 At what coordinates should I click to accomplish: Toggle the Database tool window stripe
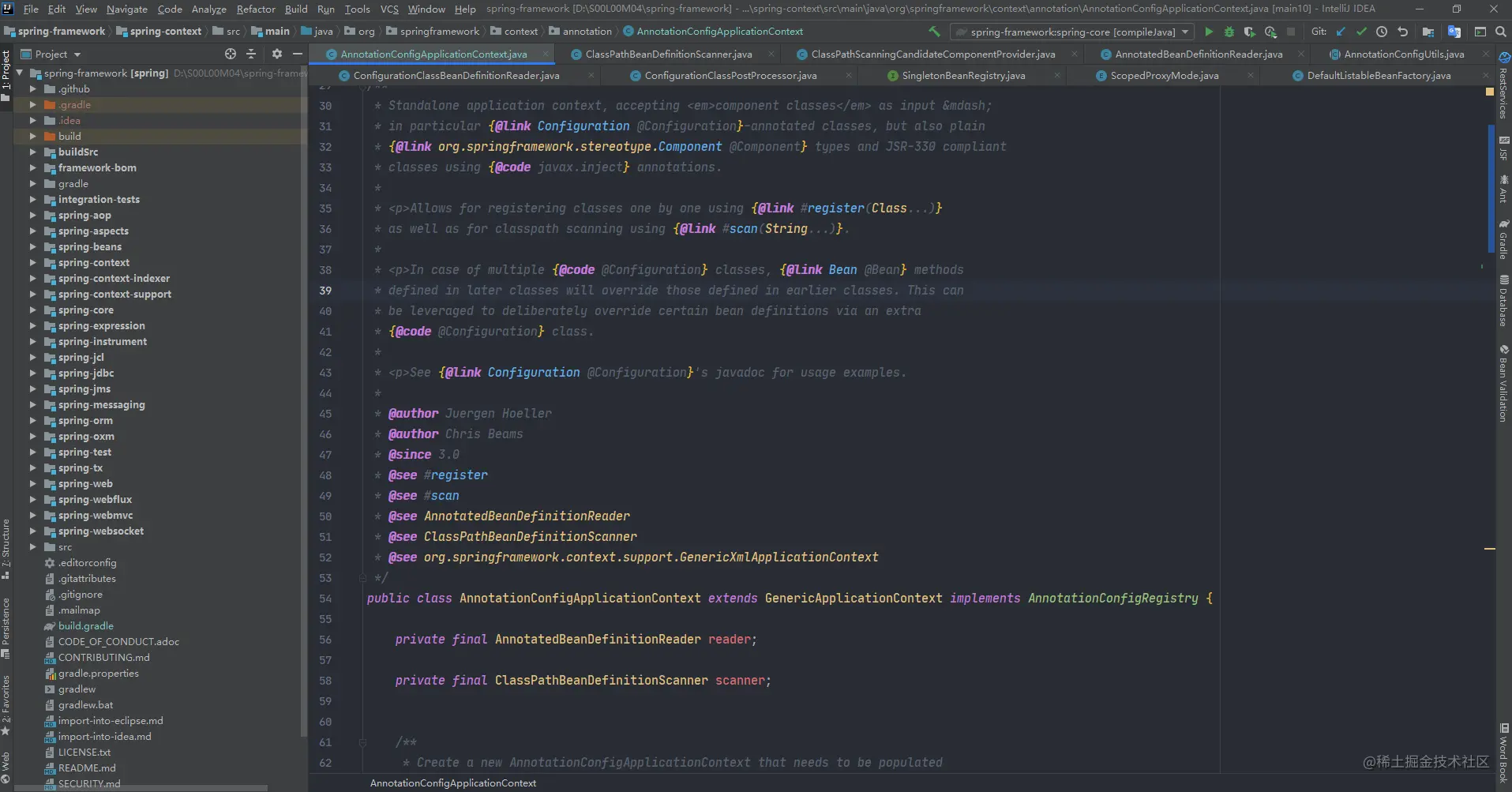(x=1504, y=301)
